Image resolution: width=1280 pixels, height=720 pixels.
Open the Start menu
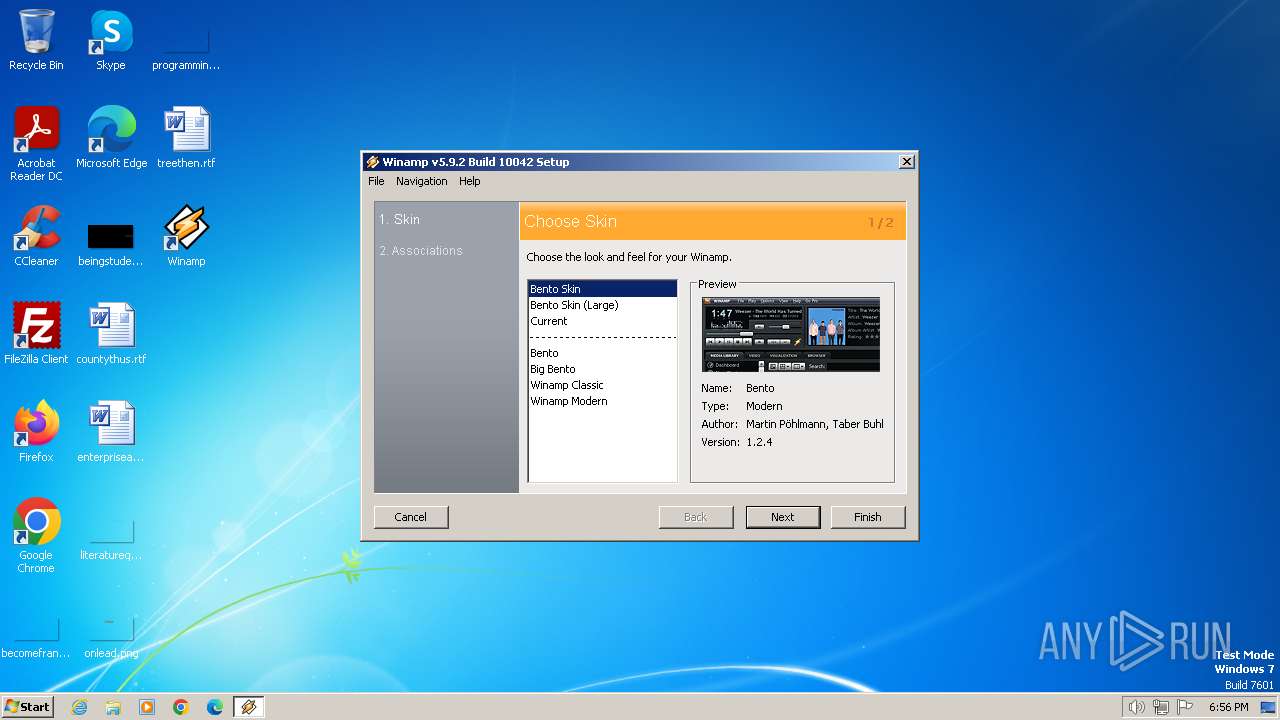pos(27,707)
